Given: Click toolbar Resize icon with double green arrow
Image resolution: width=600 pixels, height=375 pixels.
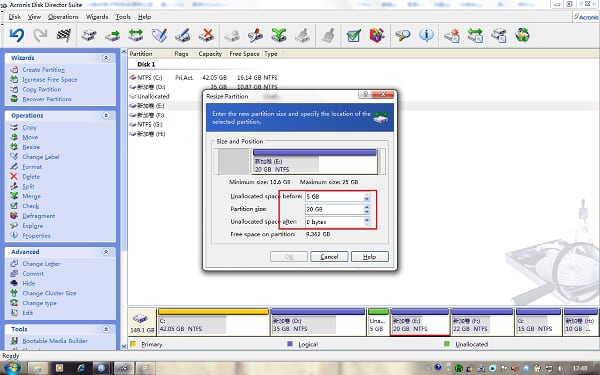Looking at the screenshot, I should pyautogui.click(x=136, y=36).
